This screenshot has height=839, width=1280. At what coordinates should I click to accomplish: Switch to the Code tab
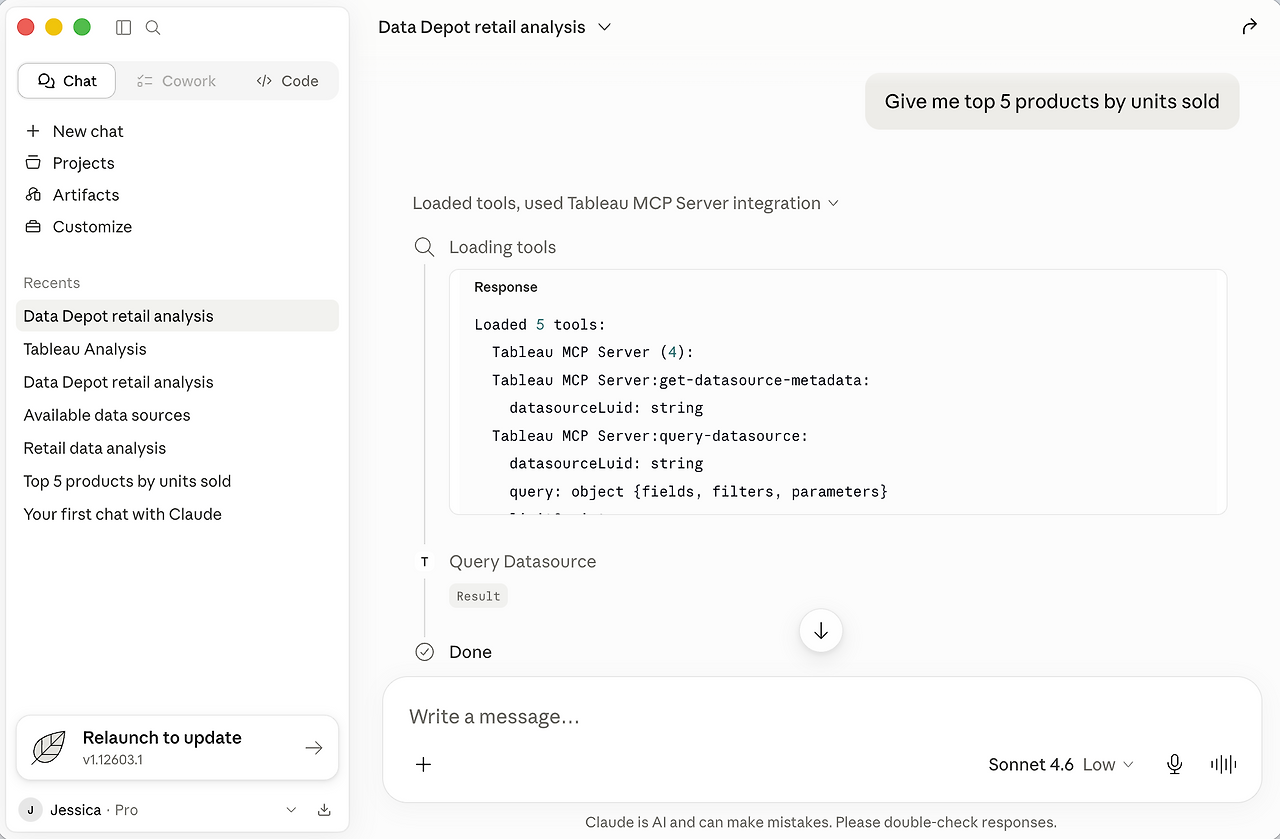click(x=287, y=81)
